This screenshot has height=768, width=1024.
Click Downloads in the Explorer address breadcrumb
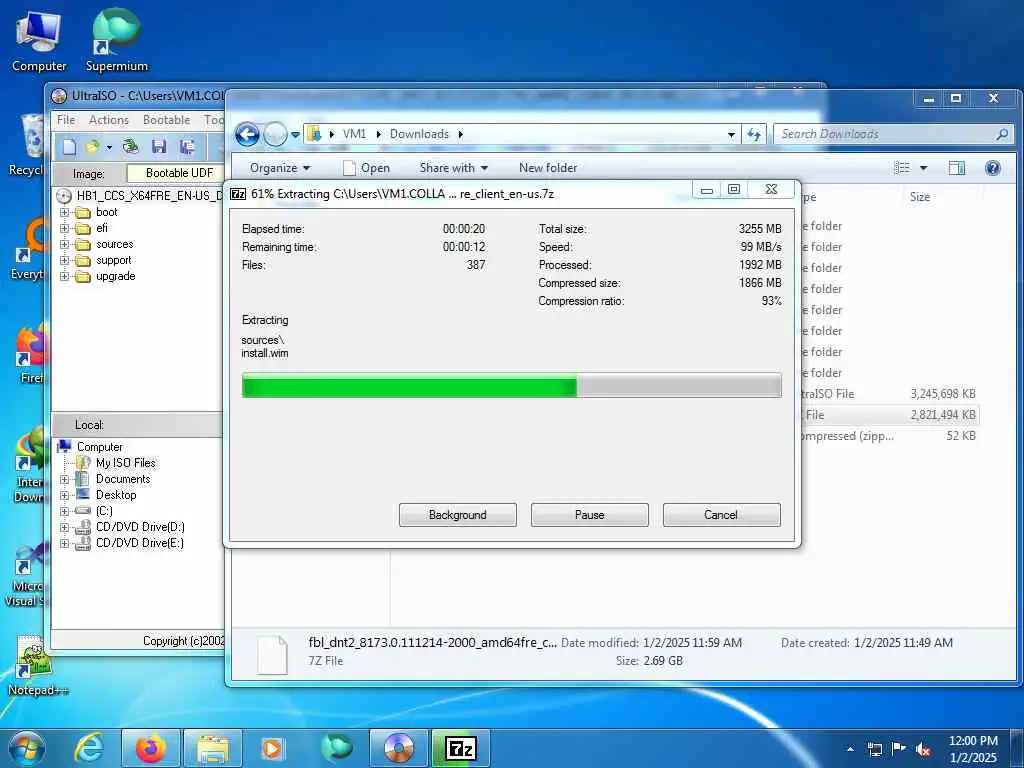click(419, 134)
